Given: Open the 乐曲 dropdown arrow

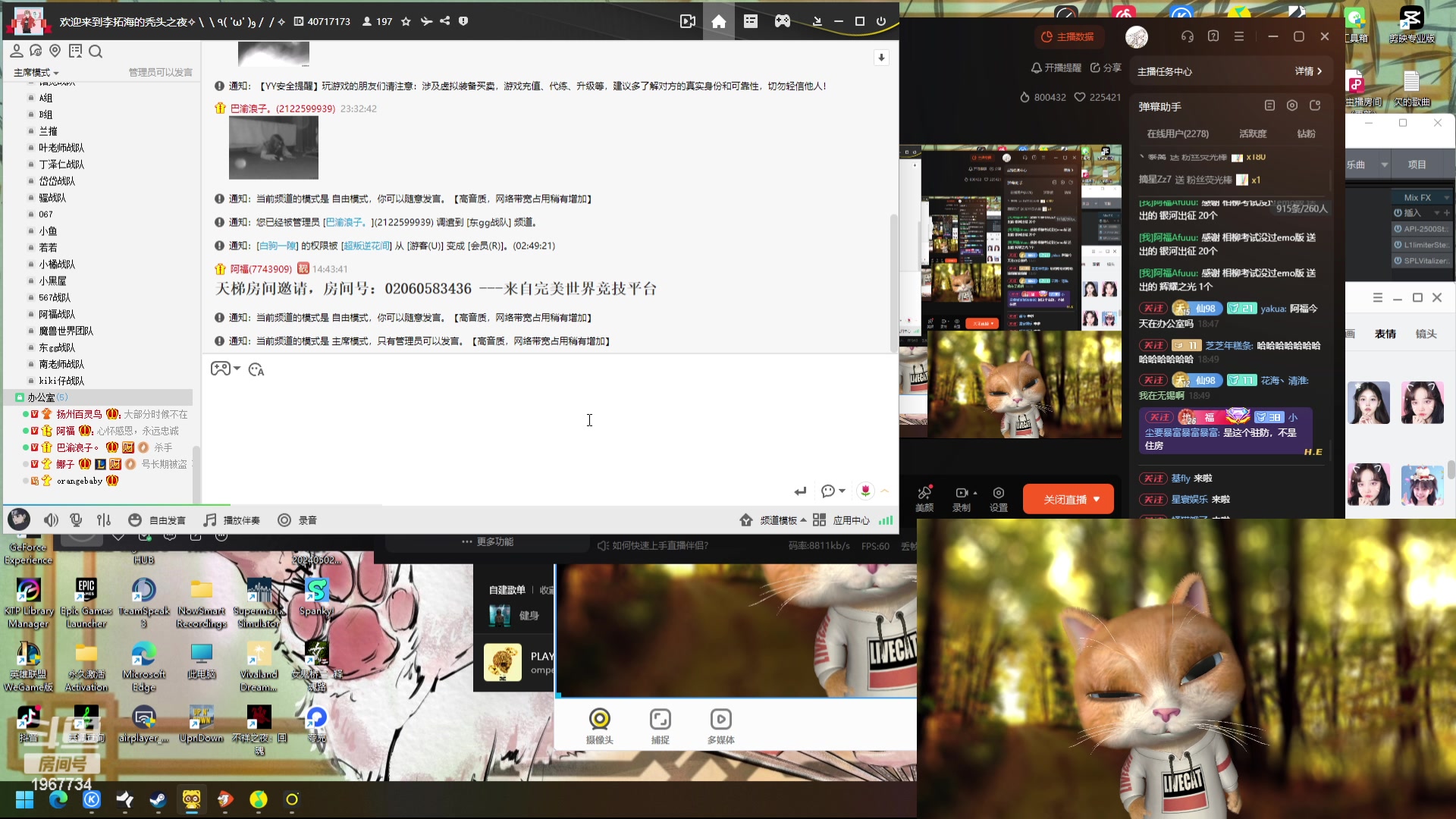Looking at the screenshot, I should [1385, 165].
